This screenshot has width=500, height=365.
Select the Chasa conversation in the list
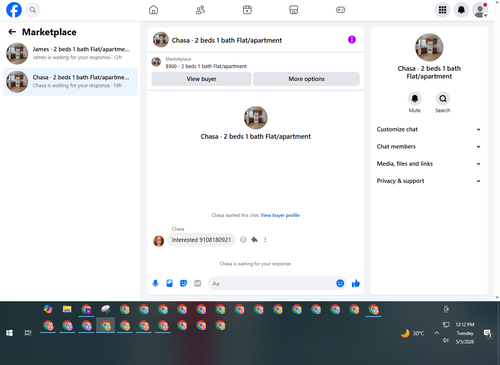[x=70, y=82]
